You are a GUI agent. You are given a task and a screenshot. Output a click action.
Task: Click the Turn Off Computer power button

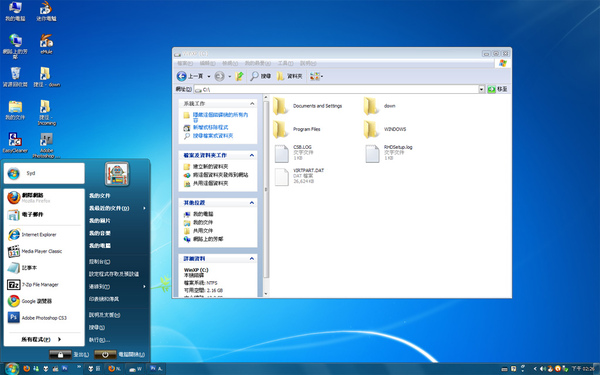pyautogui.click(x=105, y=355)
